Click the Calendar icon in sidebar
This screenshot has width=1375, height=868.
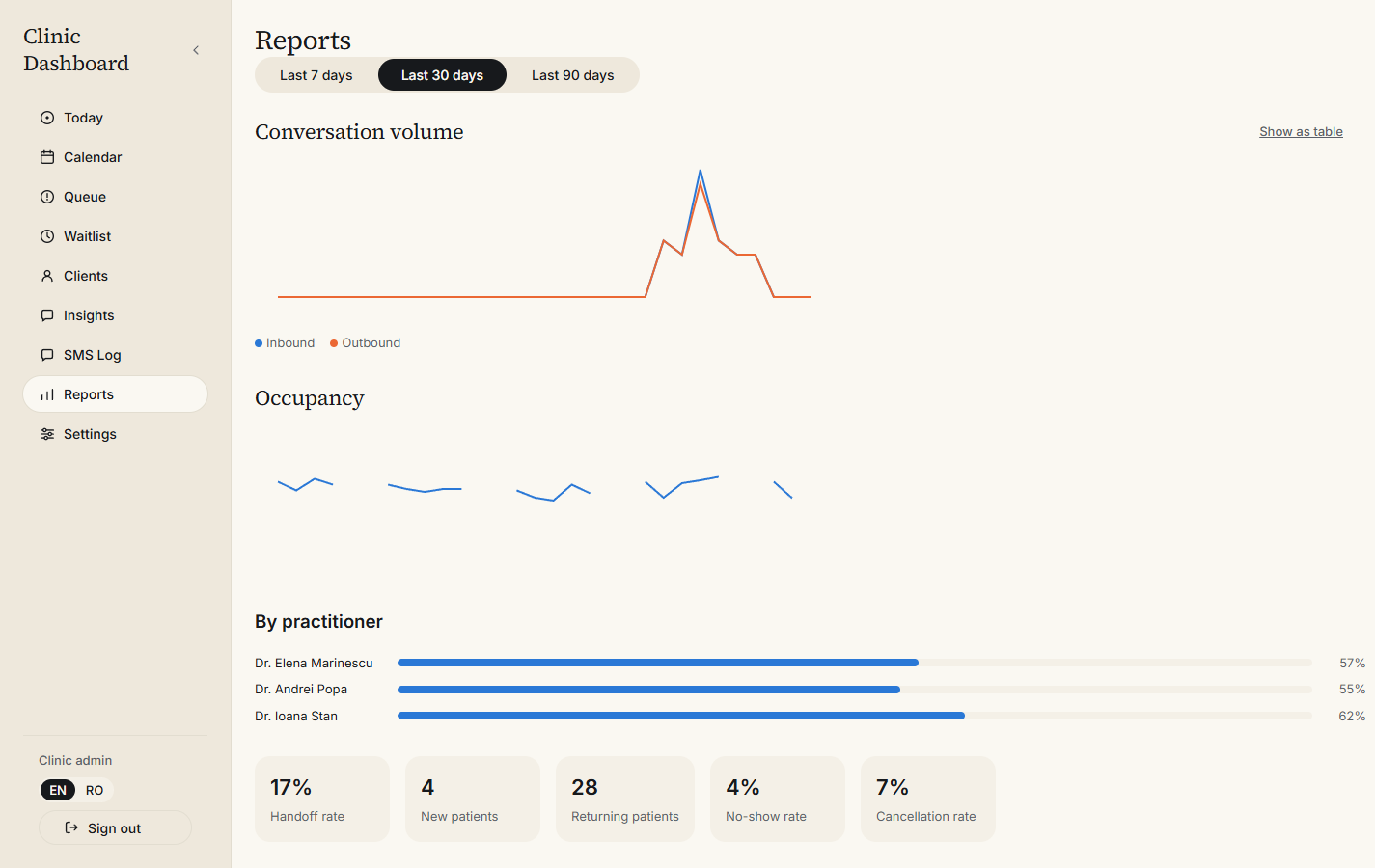pos(47,157)
